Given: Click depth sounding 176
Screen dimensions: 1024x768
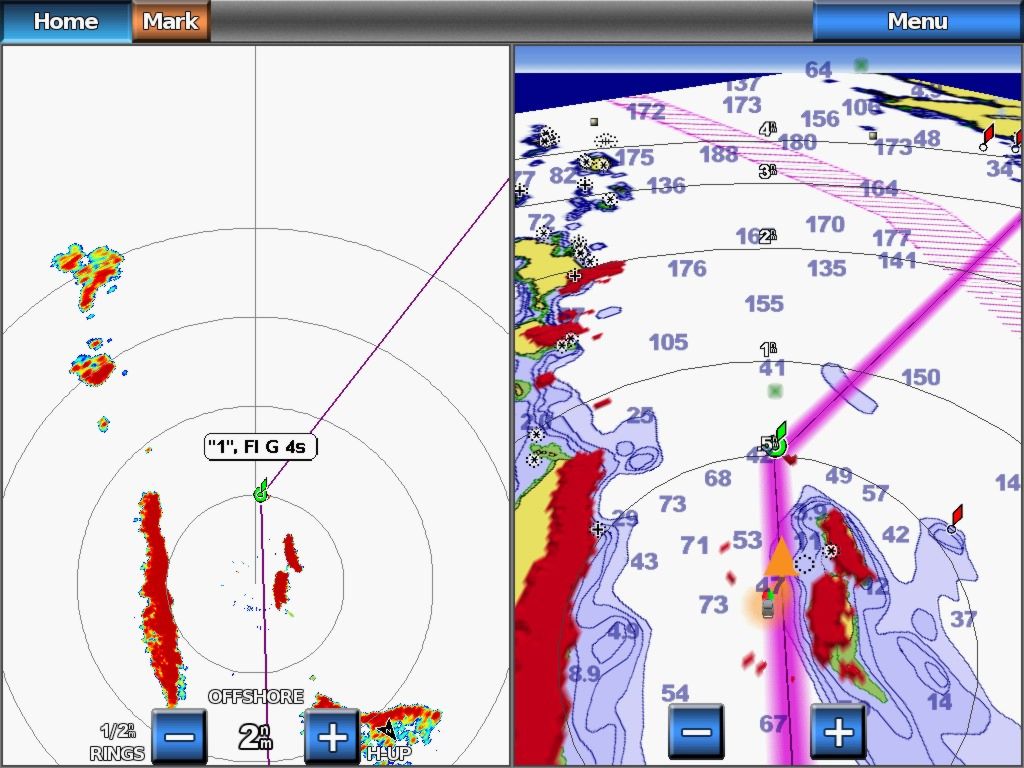Looking at the screenshot, I should (x=687, y=268).
